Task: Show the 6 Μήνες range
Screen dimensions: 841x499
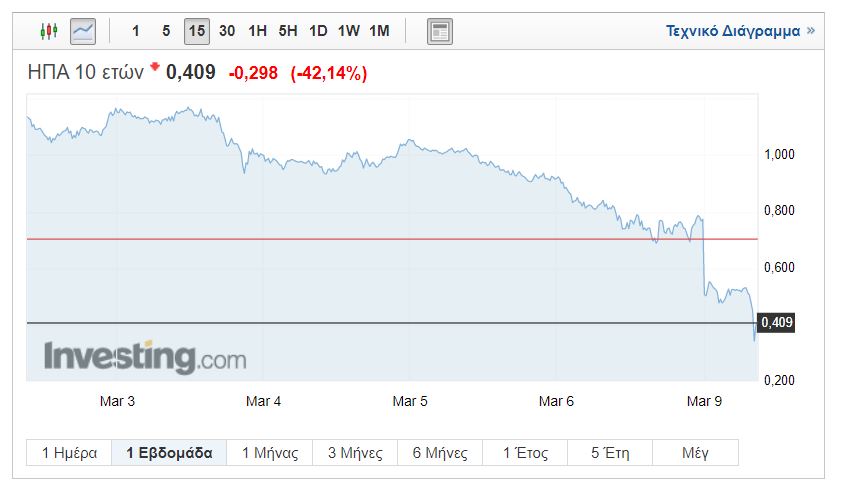Action: (439, 453)
